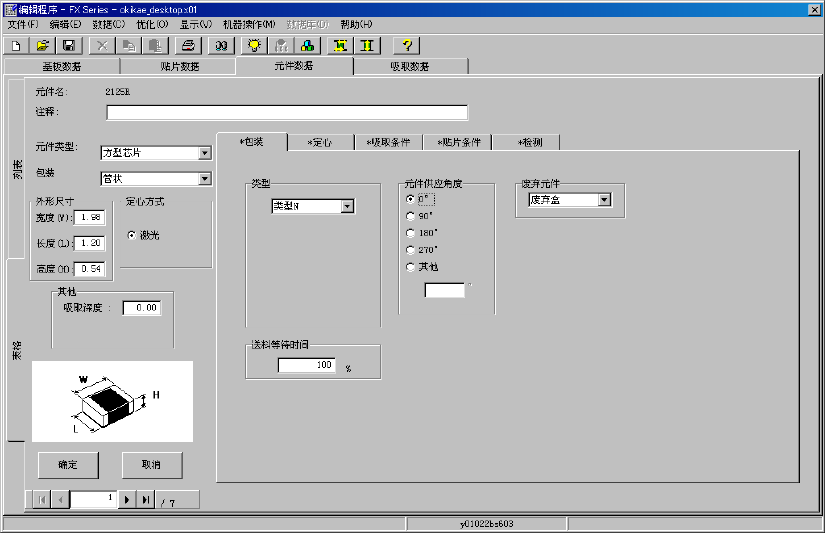Switch to the 吸取数据 tab
The height and width of the screenshot is (533, 825).
tap(410, 66)
